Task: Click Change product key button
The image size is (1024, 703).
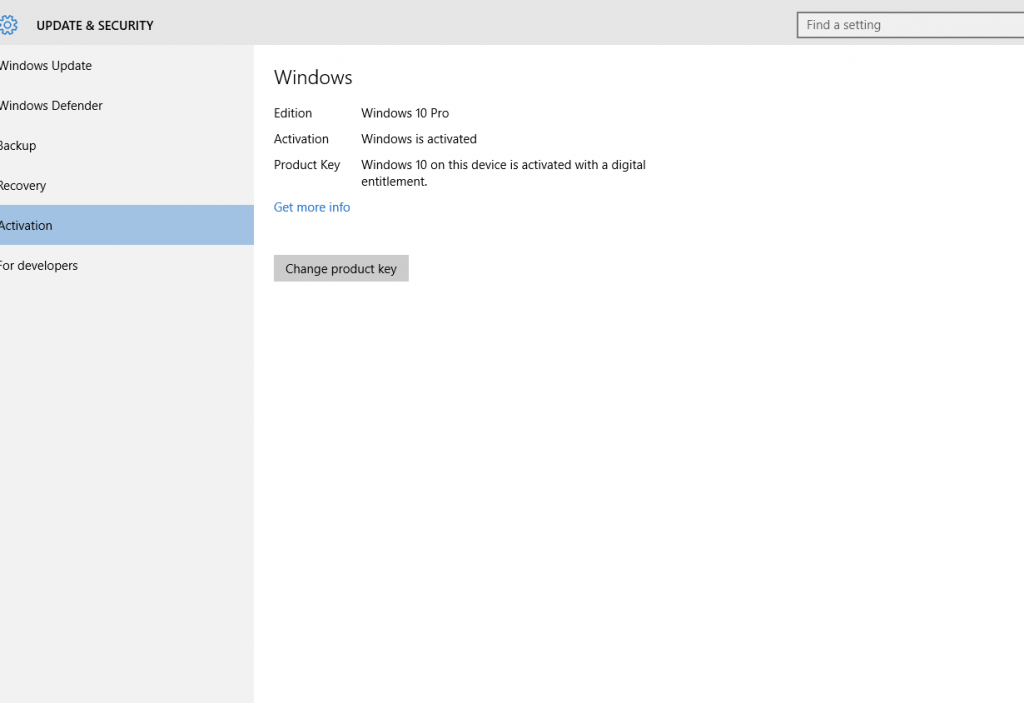Action: (x=341, y=269)
